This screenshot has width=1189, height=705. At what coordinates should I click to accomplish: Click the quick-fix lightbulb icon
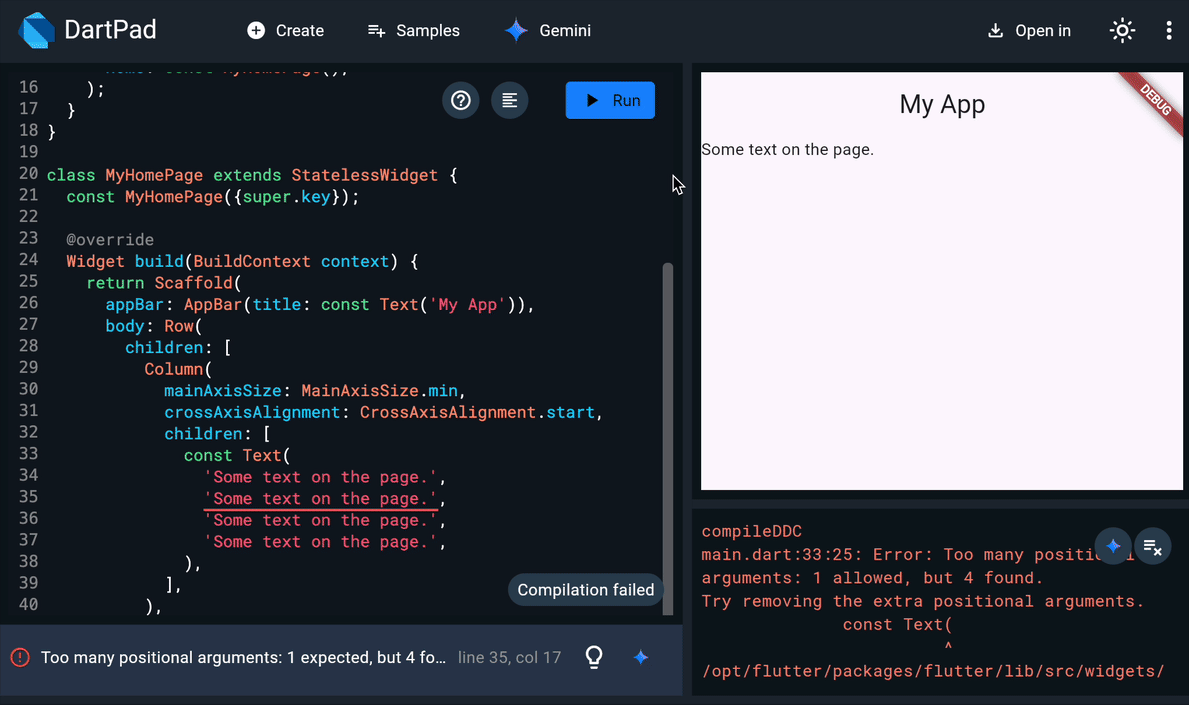(x=593, y=657)
